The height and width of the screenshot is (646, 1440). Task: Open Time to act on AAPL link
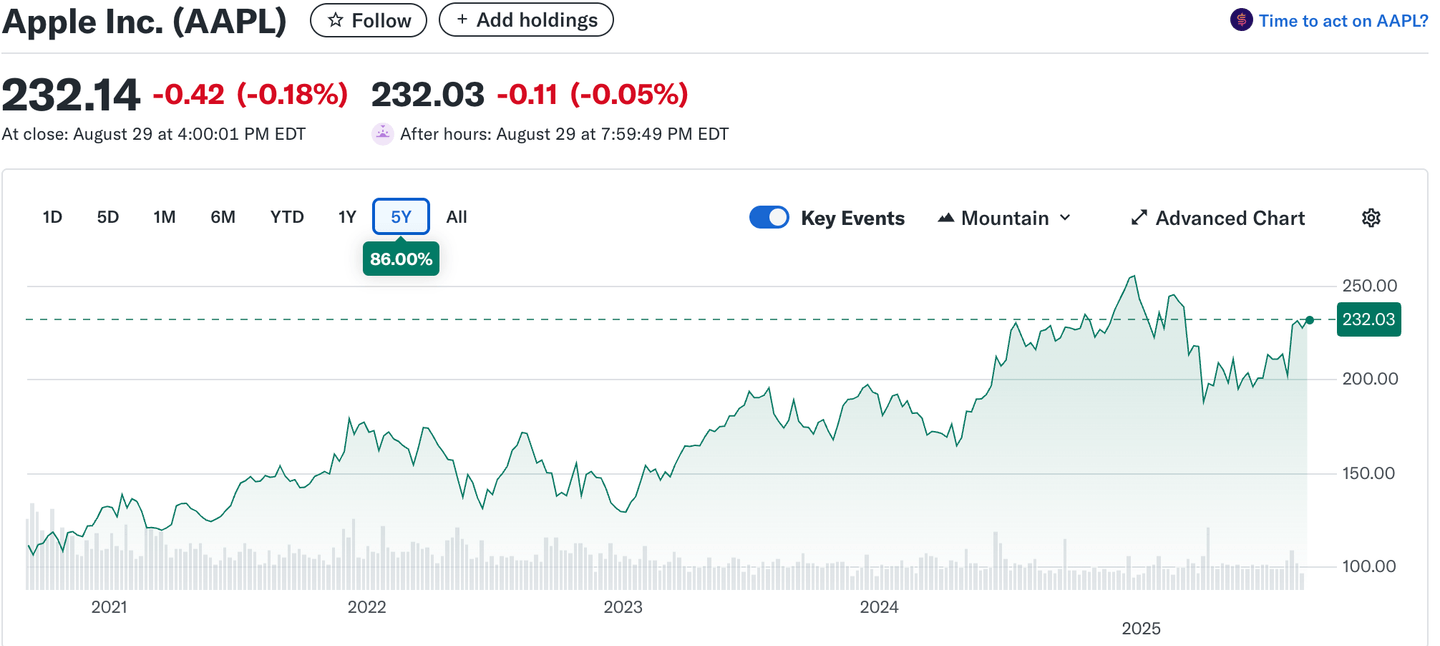click(x=1343, y=20)
